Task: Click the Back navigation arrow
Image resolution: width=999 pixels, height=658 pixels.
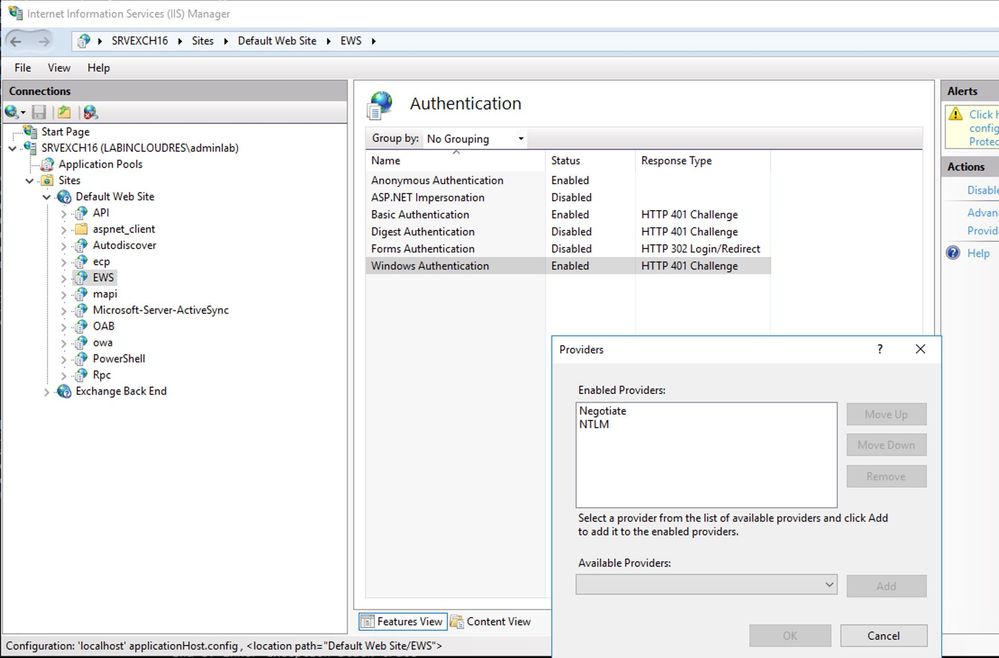Action: [x=16, y=41]
